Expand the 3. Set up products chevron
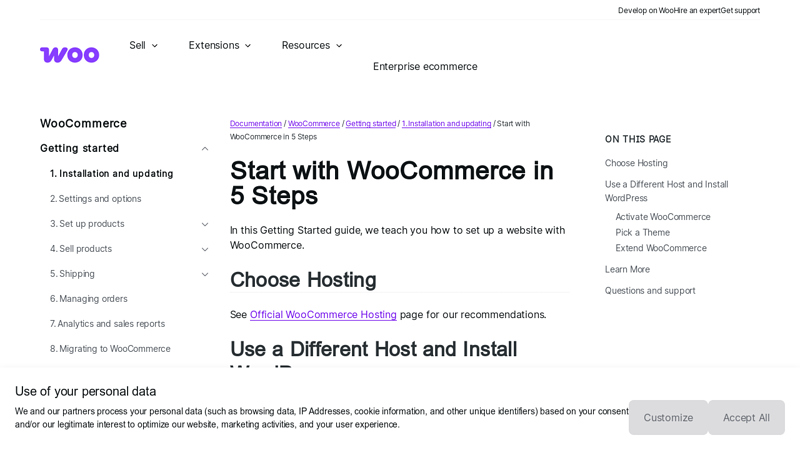 pos(205,224)
